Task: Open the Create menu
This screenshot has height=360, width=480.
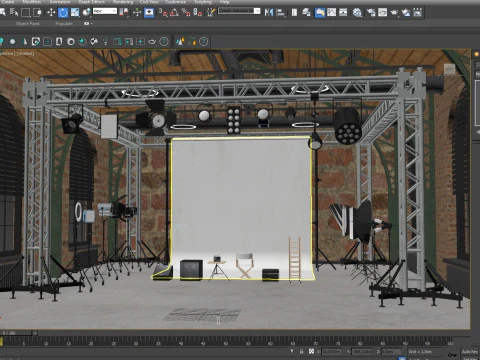Action: click(x=8, y=2)
